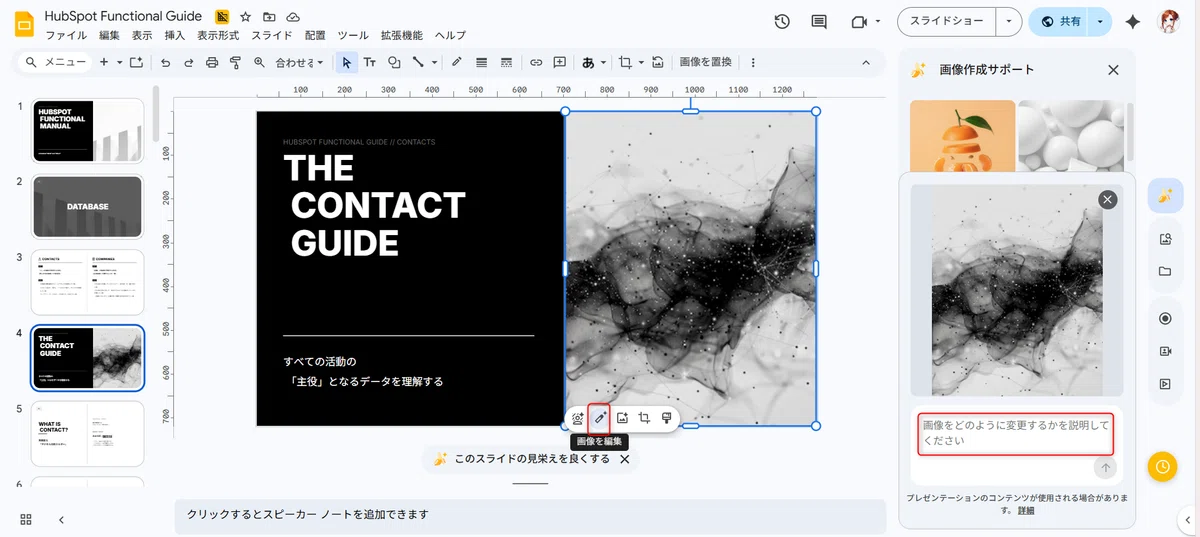This screenshot has height=537, width=1200.
Task: Click the replace image icon in the floating toolbar
Action: tap(622, 418)
